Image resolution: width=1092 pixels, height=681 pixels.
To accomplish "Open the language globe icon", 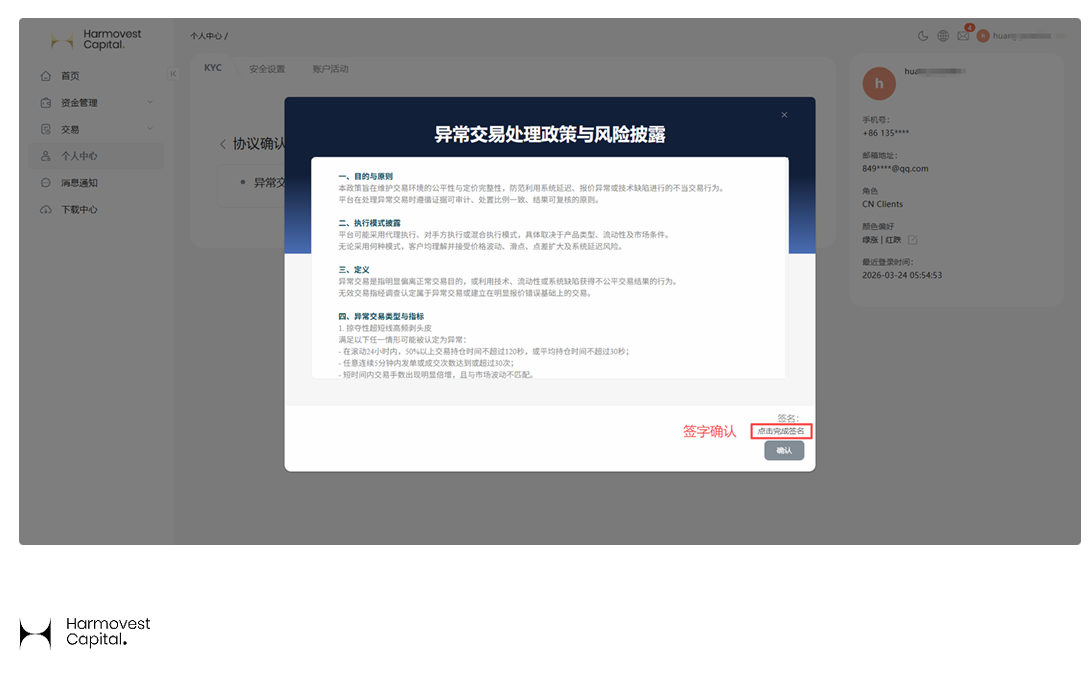I will (943, 36).
